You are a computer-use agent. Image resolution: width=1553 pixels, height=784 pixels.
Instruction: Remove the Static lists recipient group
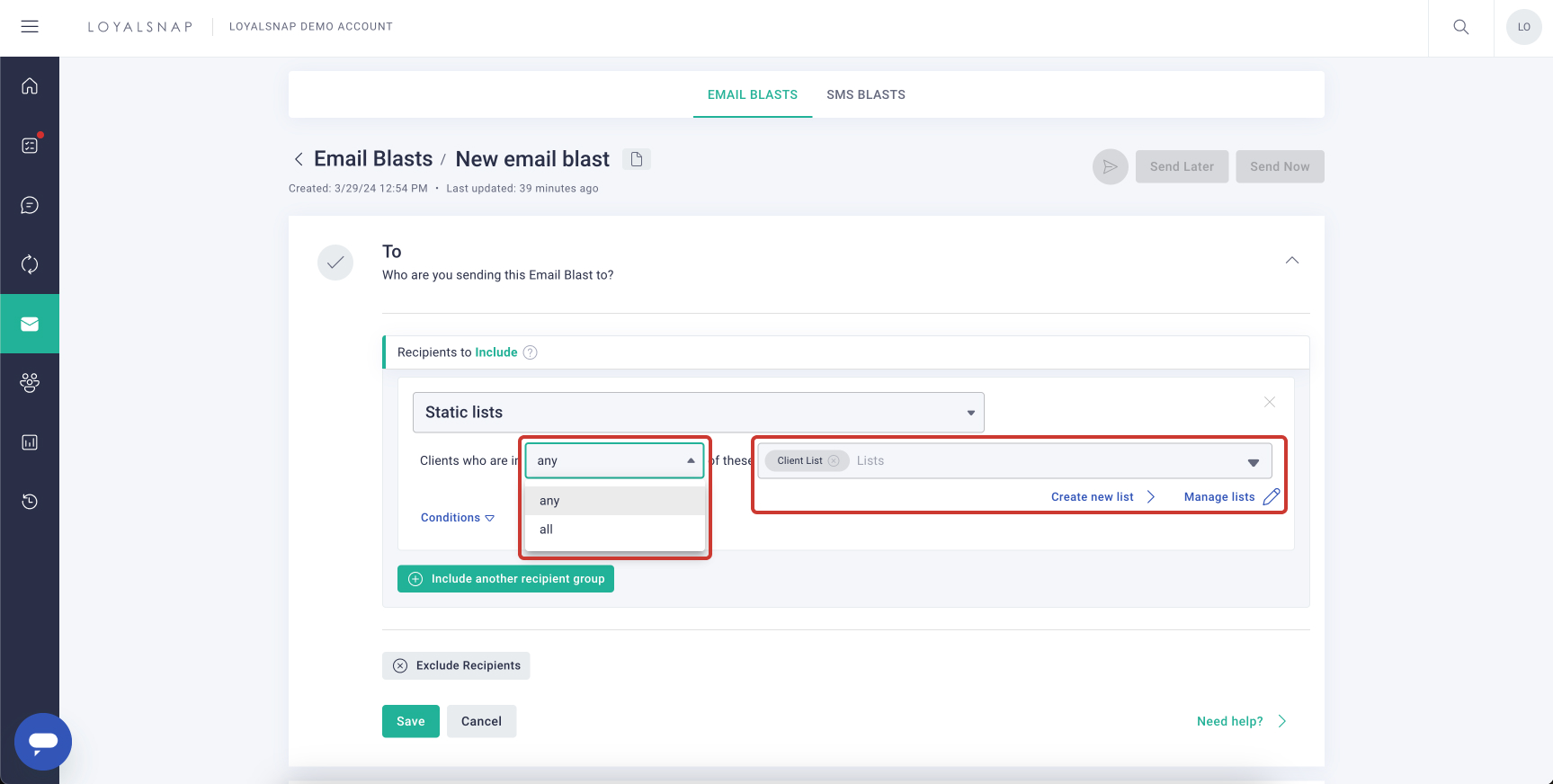(1270, 402)
